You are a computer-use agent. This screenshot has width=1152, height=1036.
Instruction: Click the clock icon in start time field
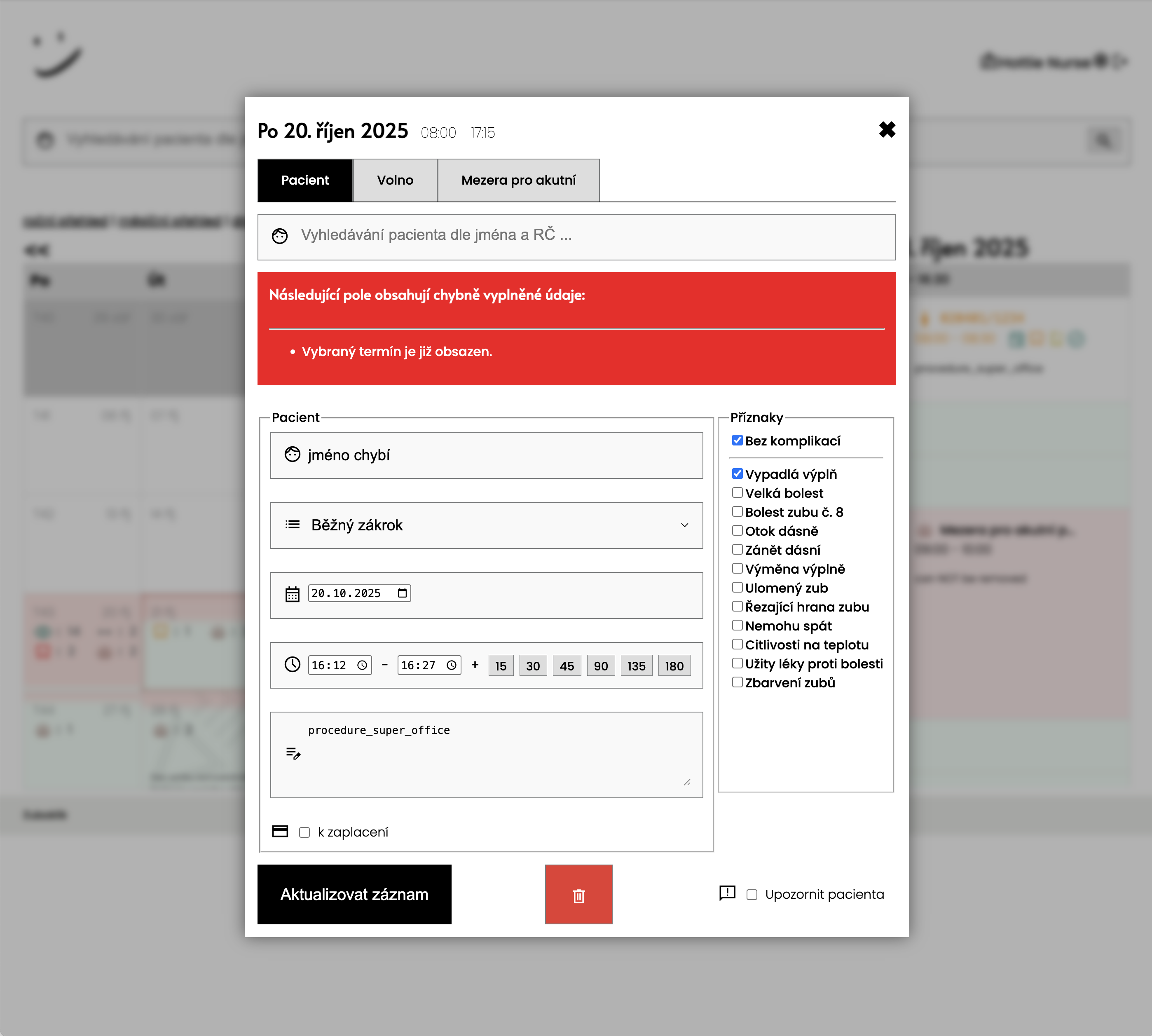[x=362, y=665]
